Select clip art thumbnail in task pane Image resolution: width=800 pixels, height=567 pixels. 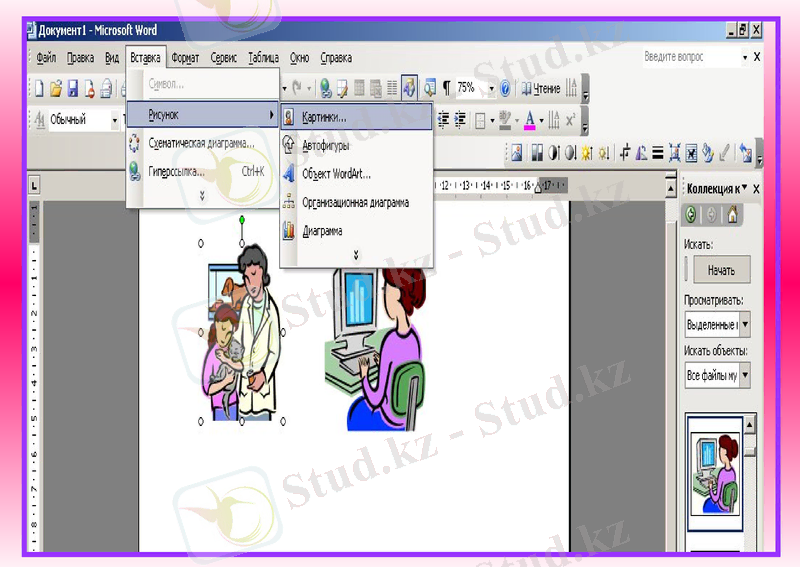point(715,473)
